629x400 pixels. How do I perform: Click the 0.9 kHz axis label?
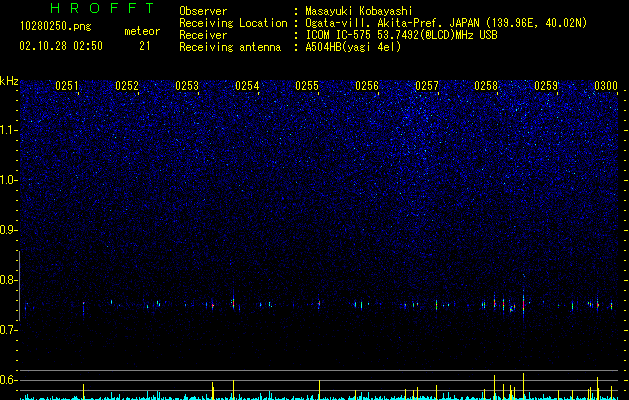click(8, 230)
